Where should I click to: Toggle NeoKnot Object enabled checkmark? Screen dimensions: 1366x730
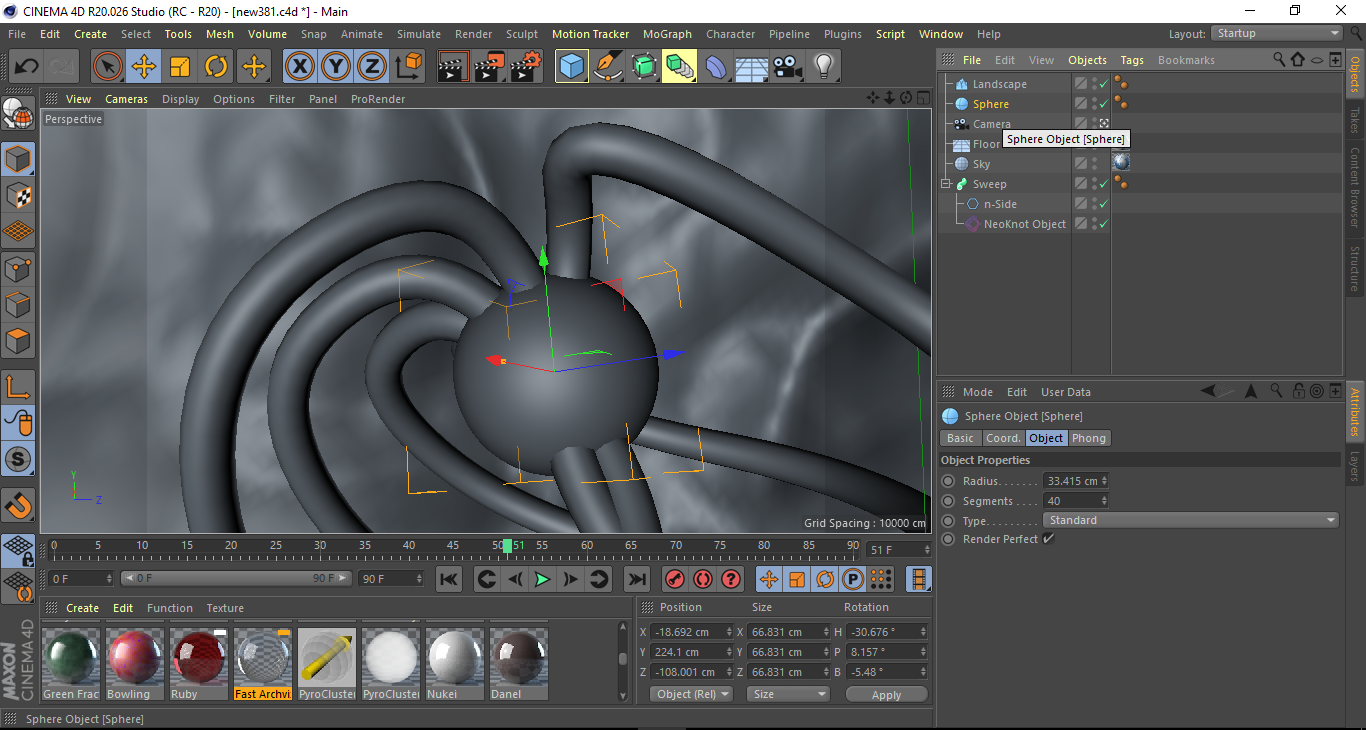coord(1104,224)
